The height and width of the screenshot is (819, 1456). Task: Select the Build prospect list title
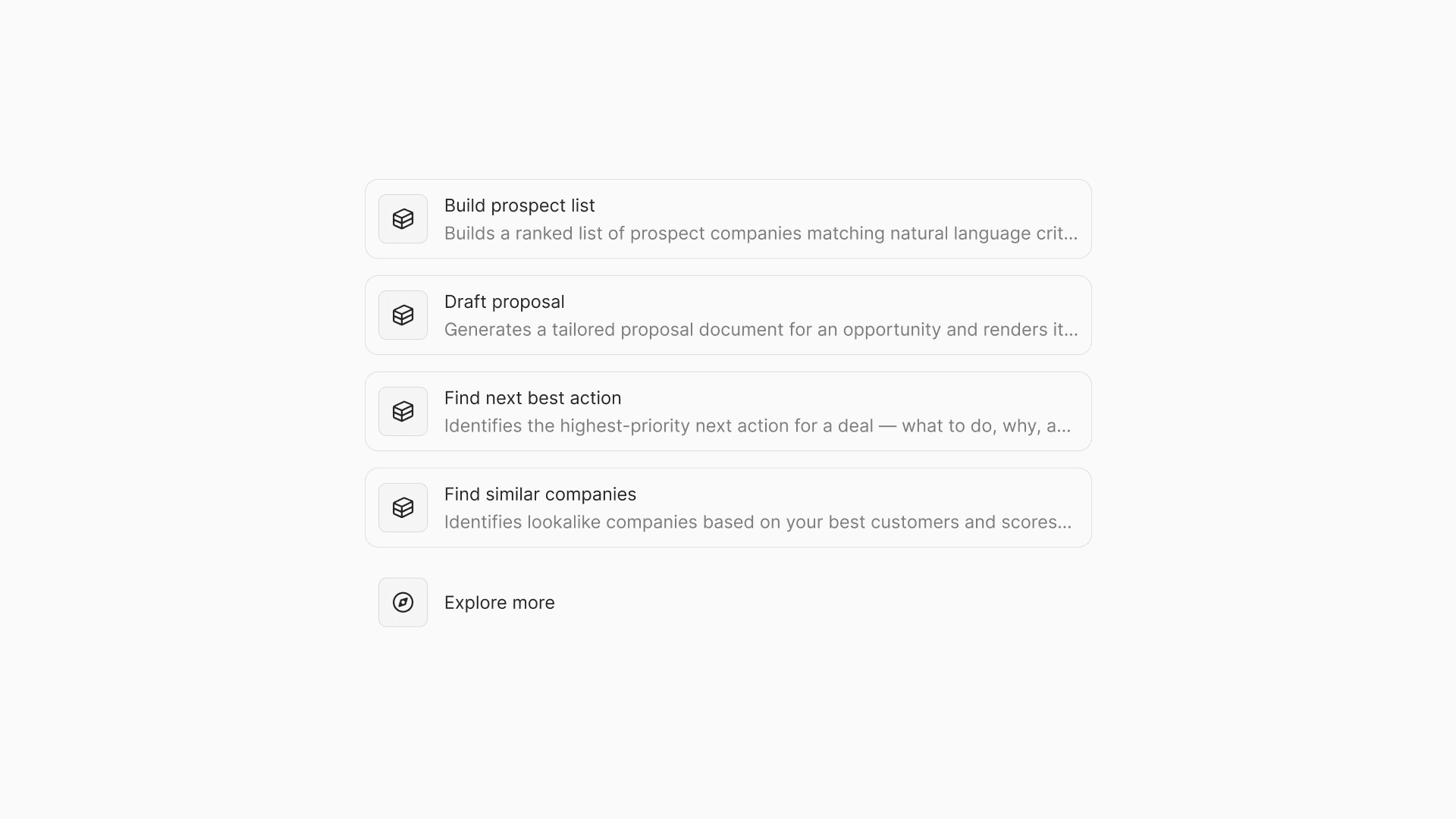point(519,206)
